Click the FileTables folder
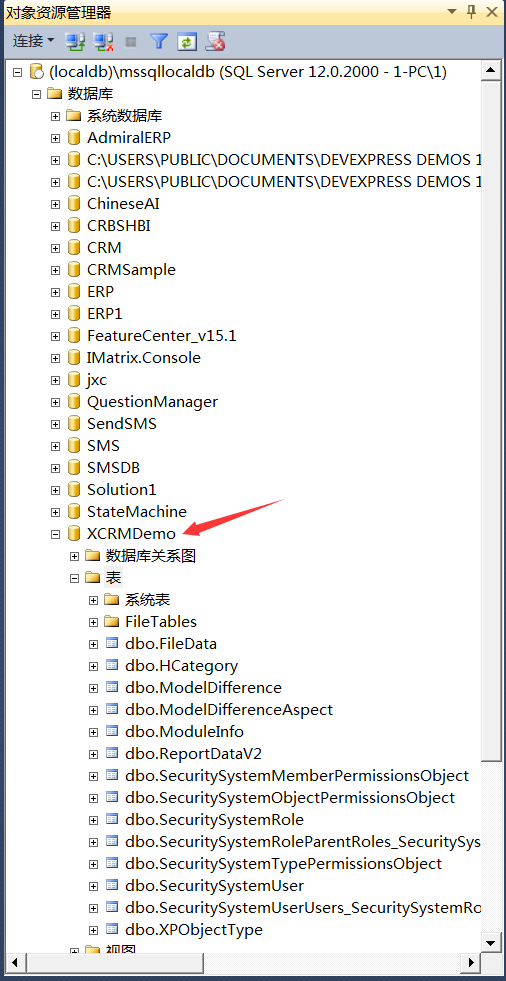Viewport: 506px width, 981px height. (x=161, y=622)
